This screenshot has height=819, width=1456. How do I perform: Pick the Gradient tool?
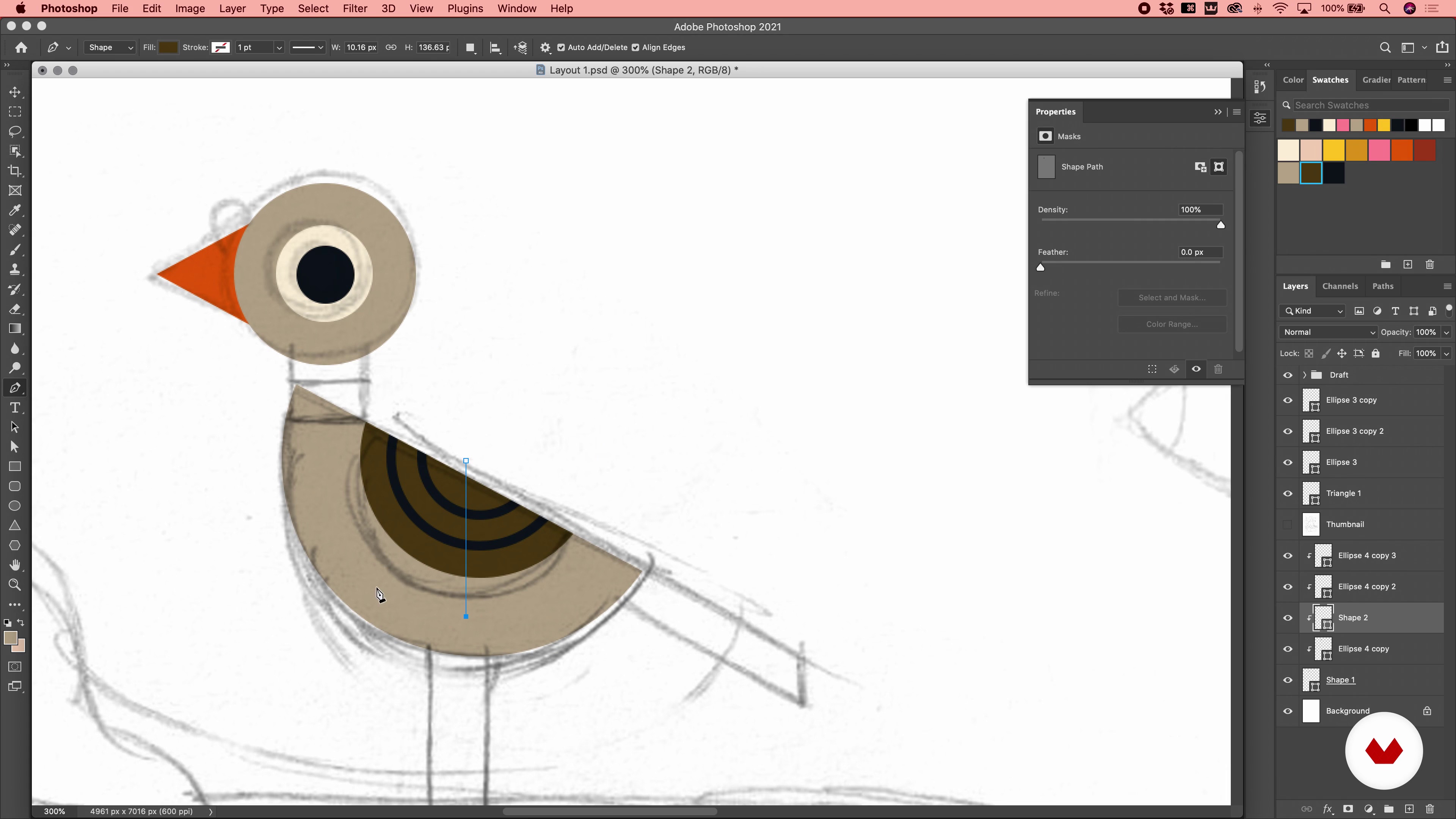15,328
